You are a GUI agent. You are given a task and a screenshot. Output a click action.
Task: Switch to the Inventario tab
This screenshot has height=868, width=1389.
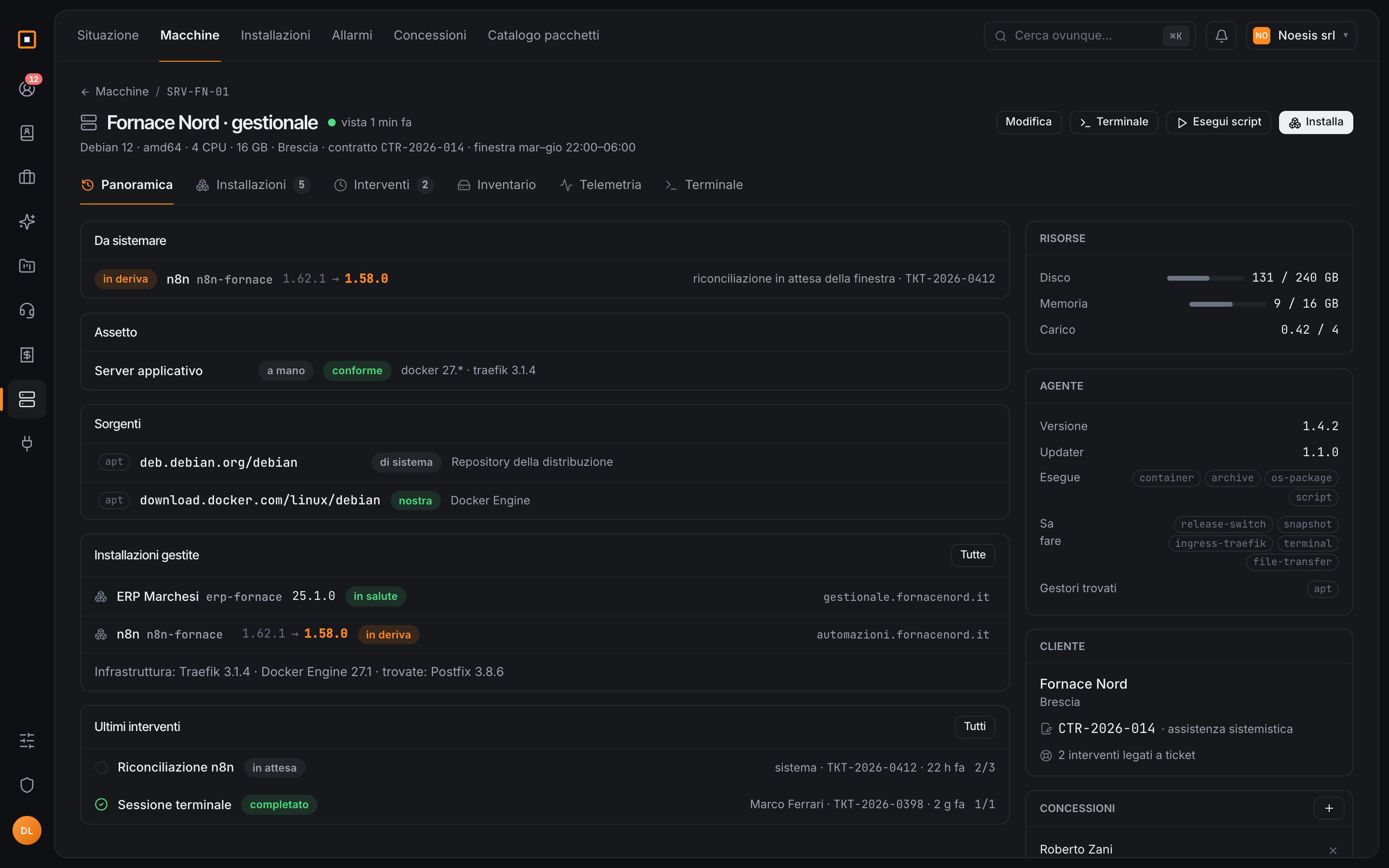point(496,185)
